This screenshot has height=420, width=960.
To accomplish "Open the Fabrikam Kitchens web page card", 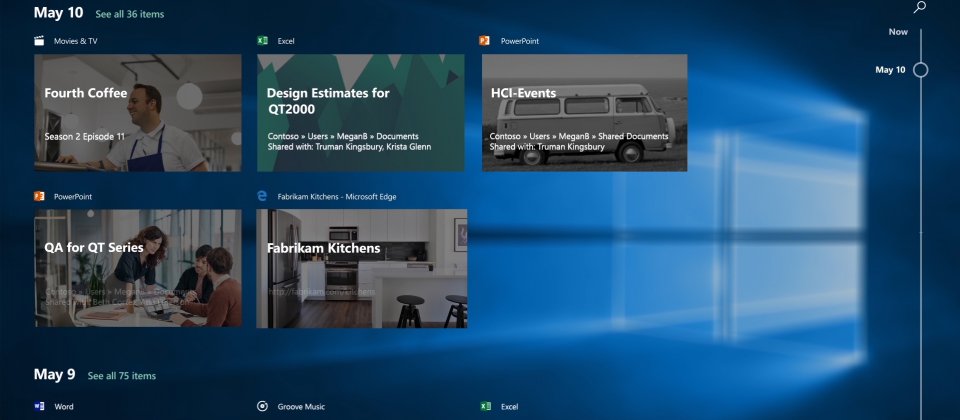I will (362, 268).
